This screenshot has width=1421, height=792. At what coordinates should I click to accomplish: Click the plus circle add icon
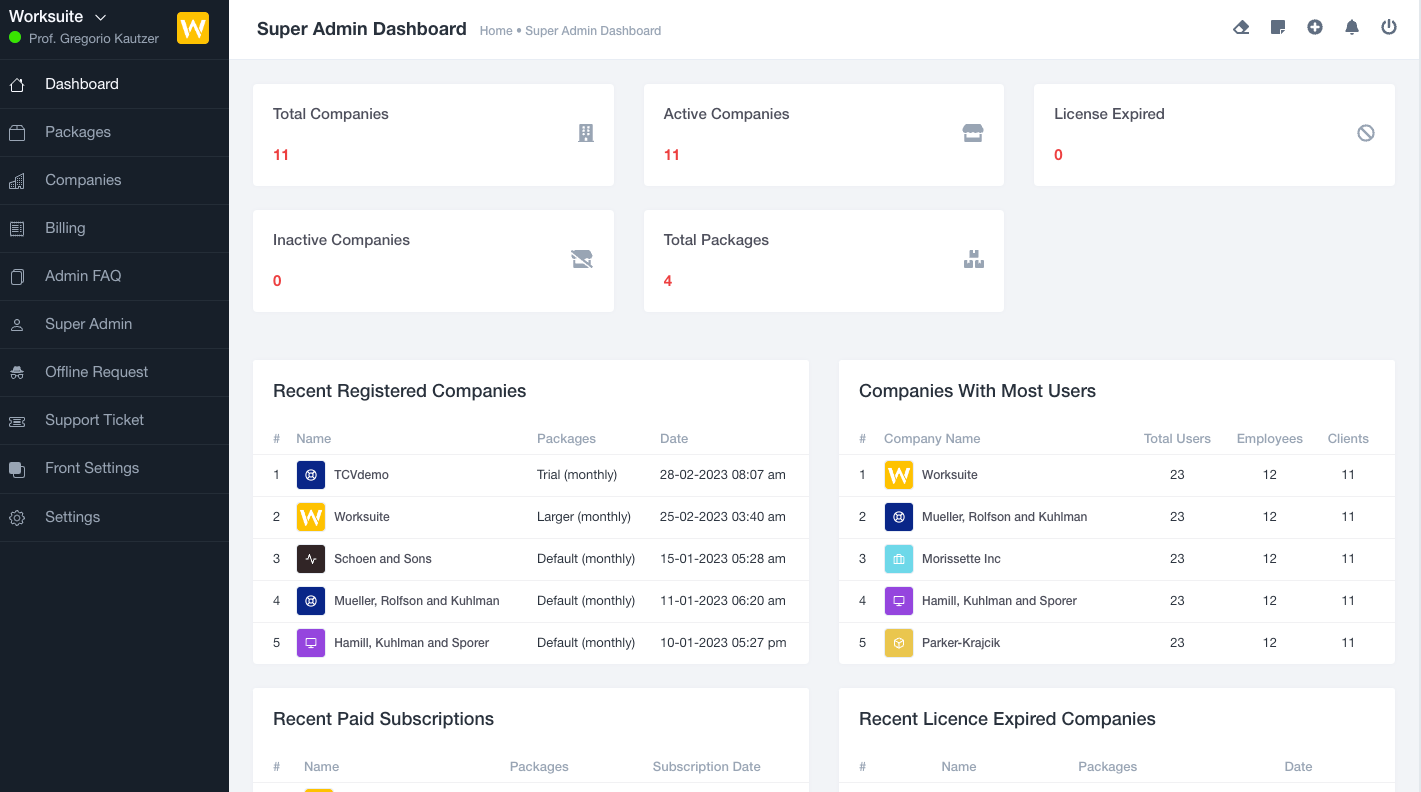(x=1315, y=28)
